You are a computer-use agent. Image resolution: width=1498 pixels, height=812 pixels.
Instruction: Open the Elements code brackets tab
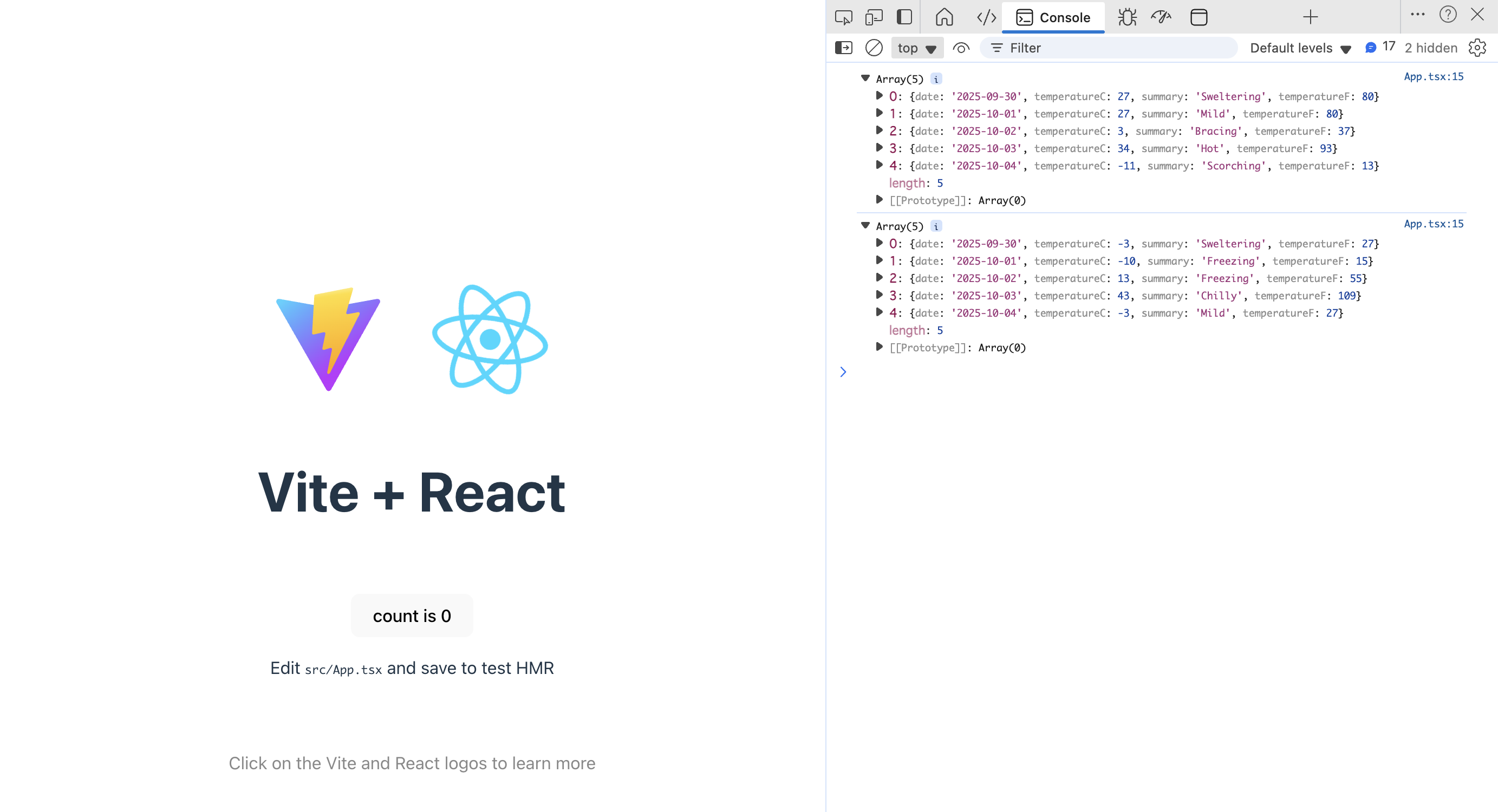pyautogui.click(x=986, y=17)
